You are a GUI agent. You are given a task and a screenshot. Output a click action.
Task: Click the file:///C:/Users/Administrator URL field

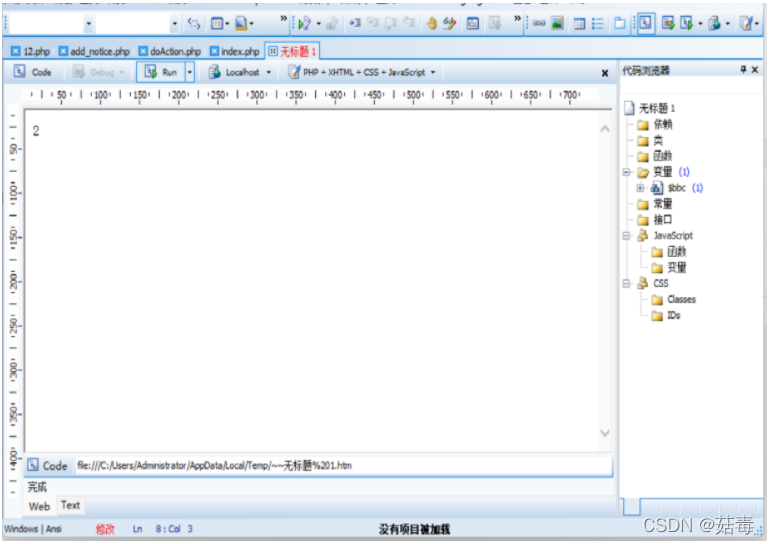[x=342, y=465]
